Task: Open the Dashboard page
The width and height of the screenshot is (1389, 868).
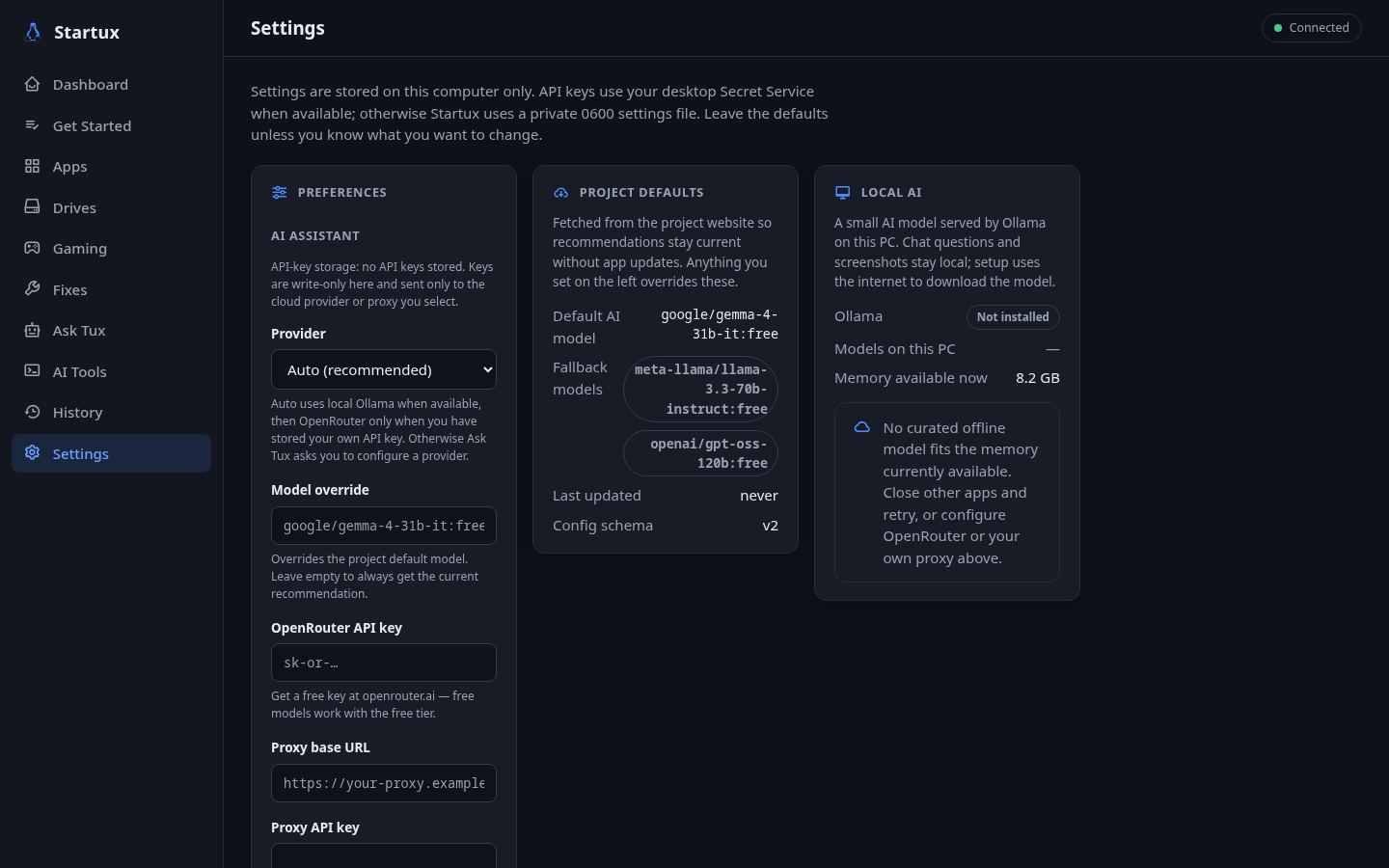Action: [111, 84]
